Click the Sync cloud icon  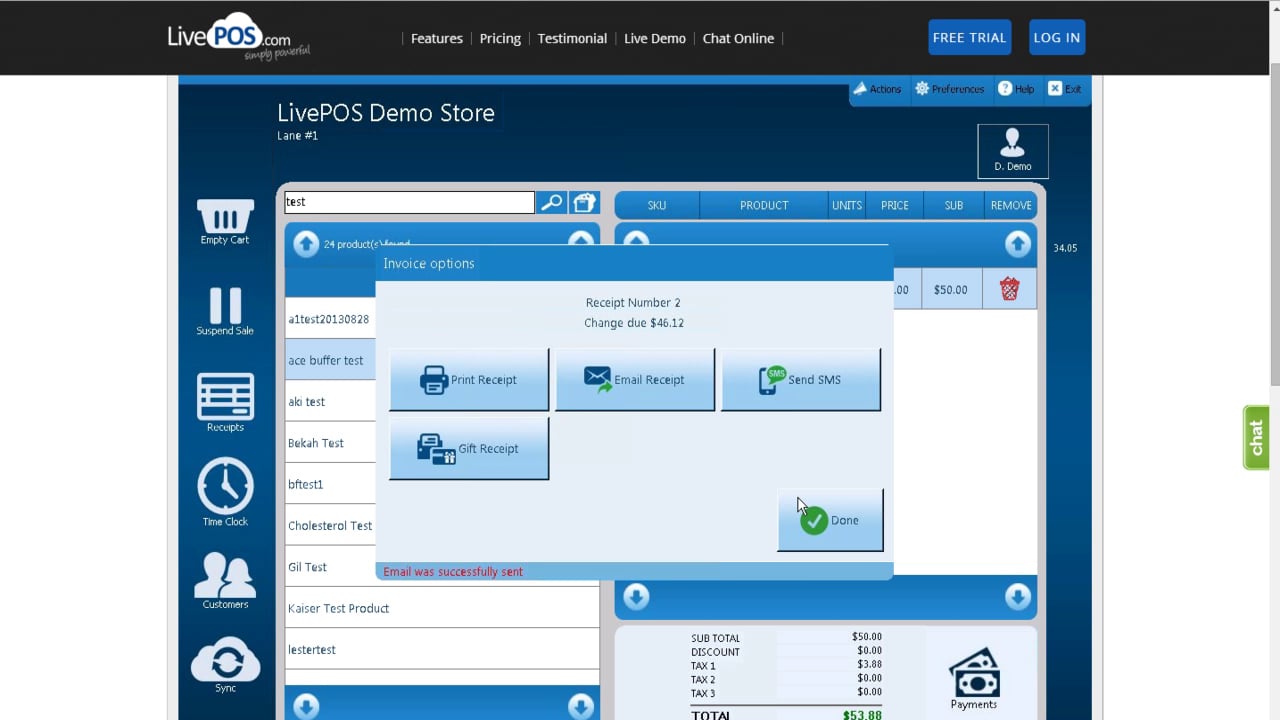coord(225,659)
